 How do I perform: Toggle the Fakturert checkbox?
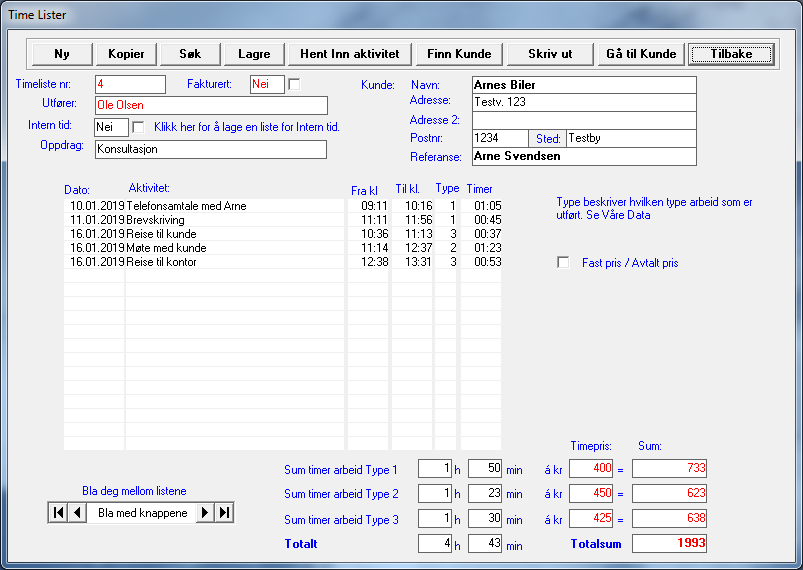tap(294, 85)
